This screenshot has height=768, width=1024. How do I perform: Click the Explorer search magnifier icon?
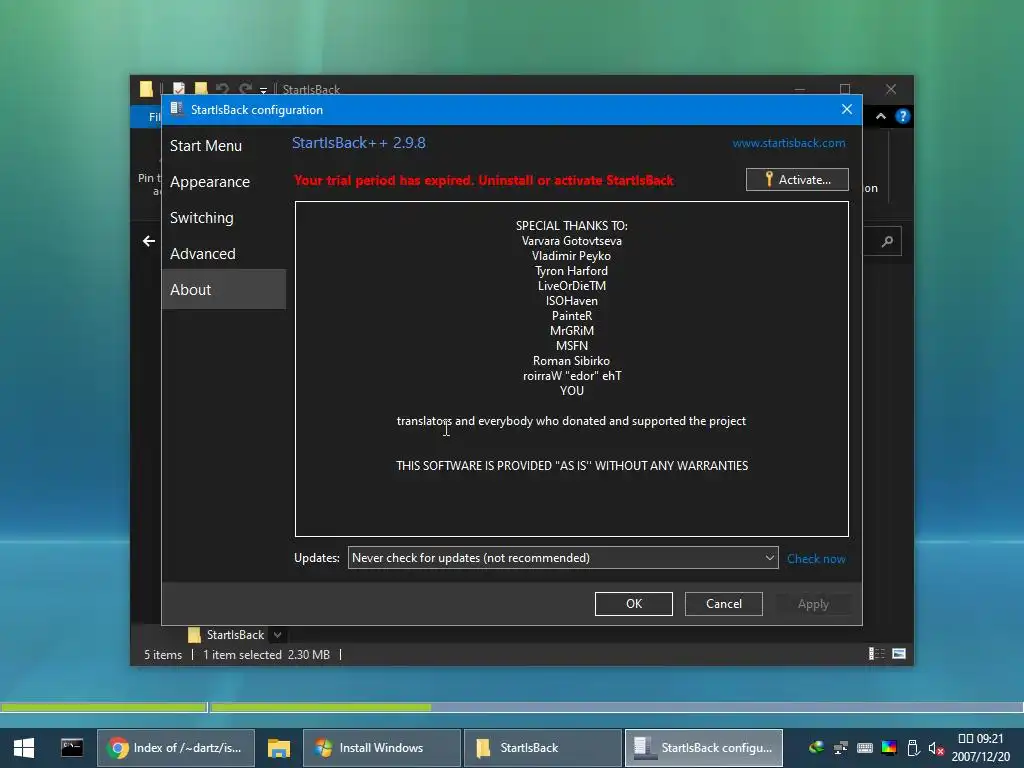coord(887,242)
